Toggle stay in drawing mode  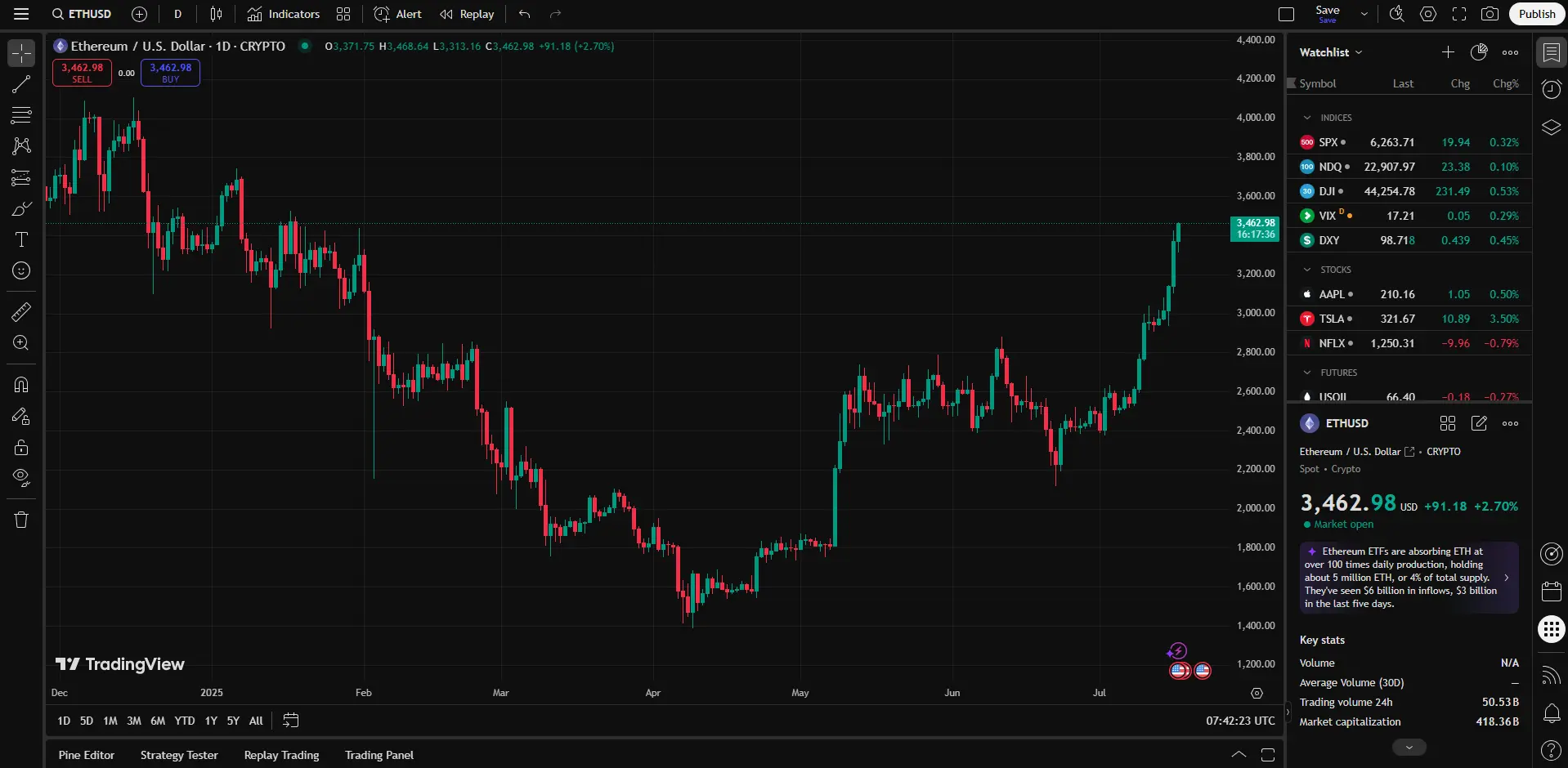[x=21, y=417]
